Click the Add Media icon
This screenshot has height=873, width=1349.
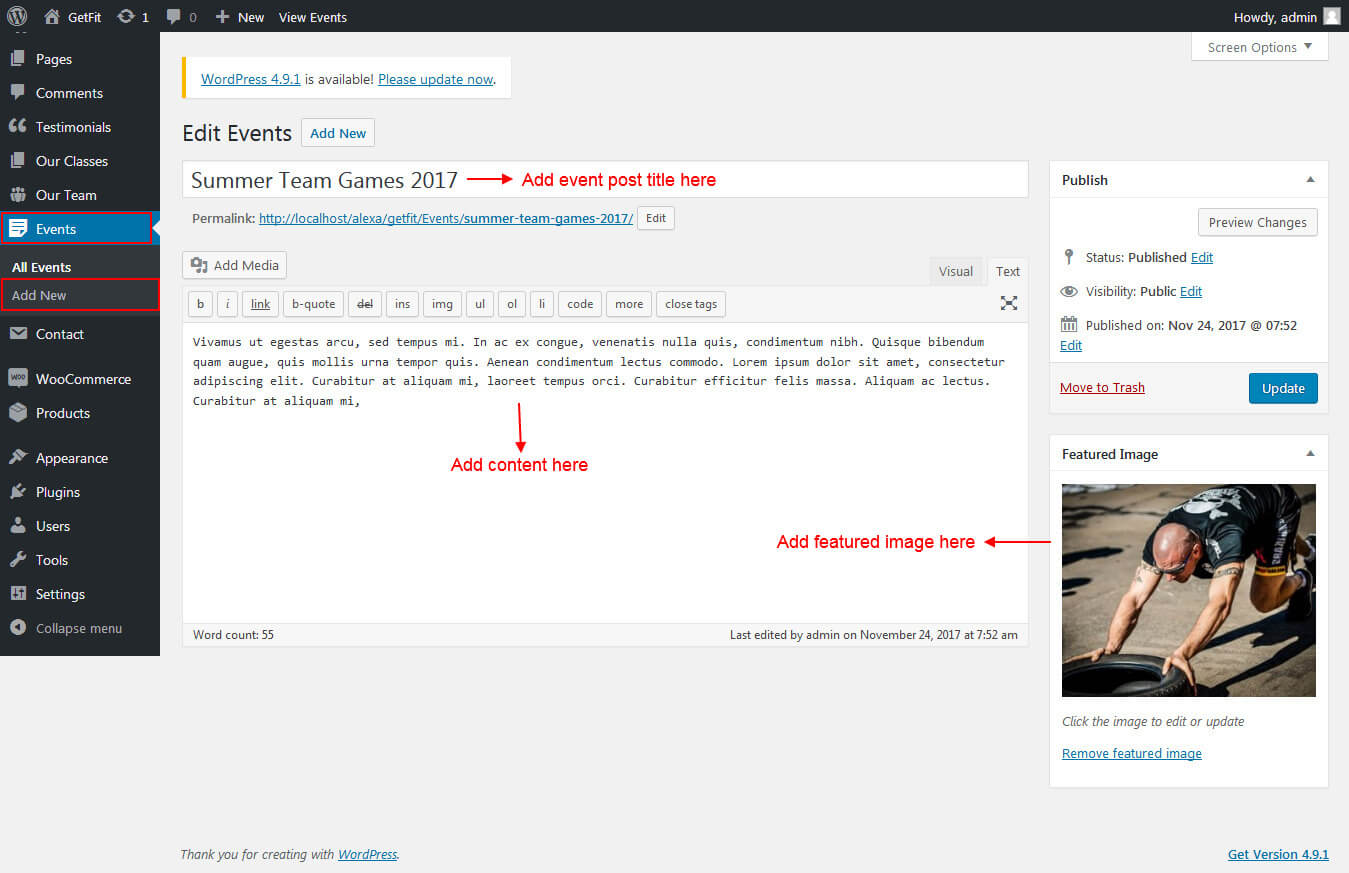pyautogui.click(x=199, y=265)
